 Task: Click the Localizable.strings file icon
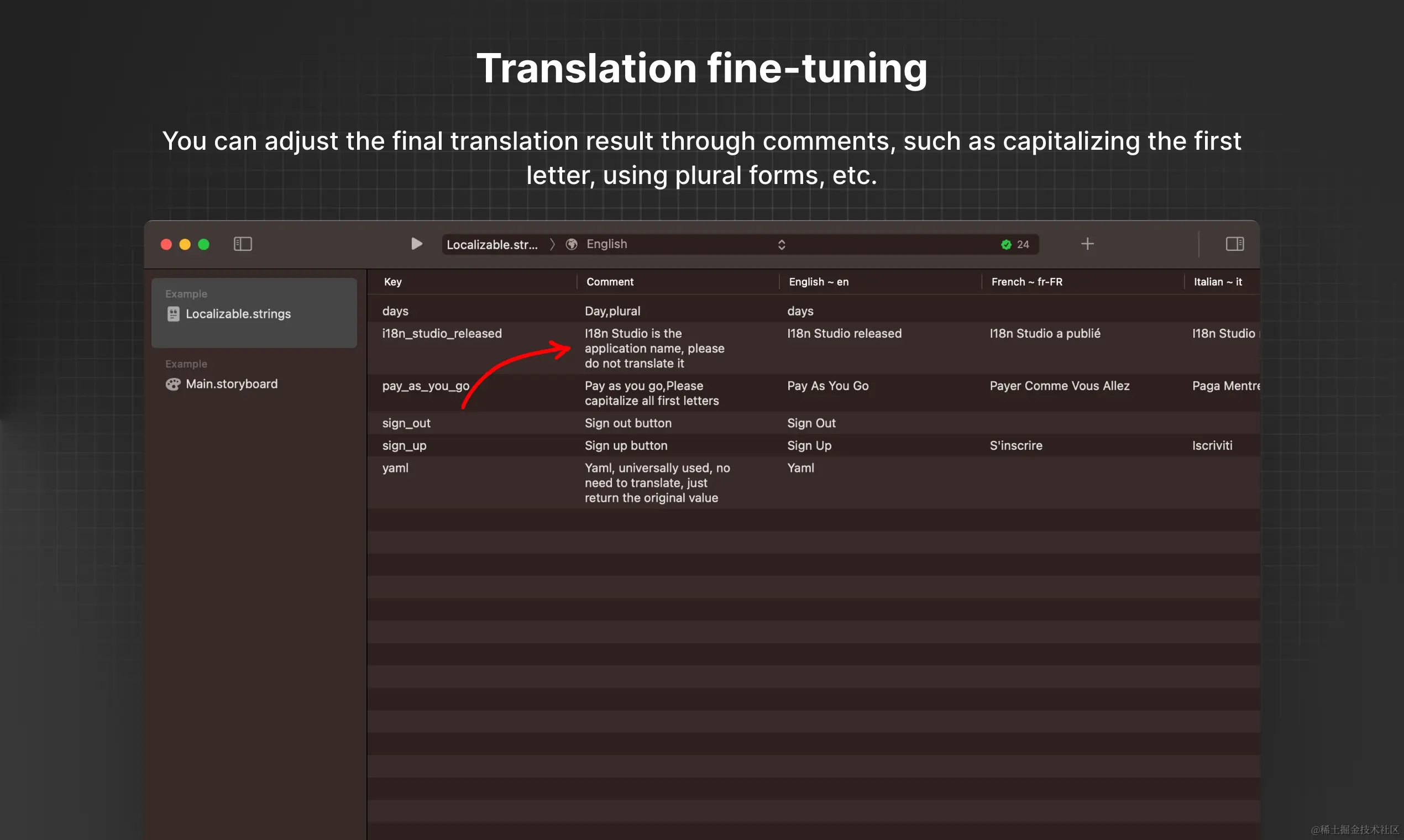point(173,313)
